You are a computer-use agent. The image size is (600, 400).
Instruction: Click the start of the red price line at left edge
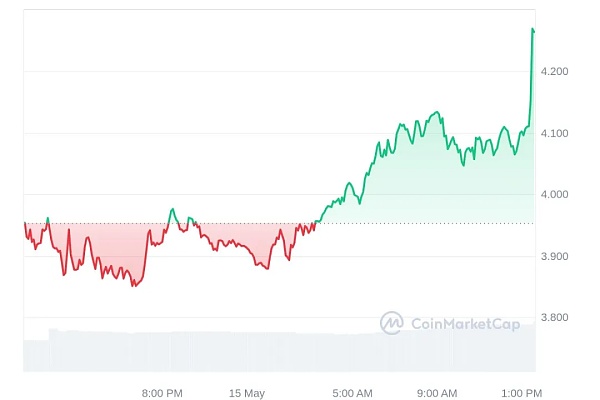tap(25, 224)
